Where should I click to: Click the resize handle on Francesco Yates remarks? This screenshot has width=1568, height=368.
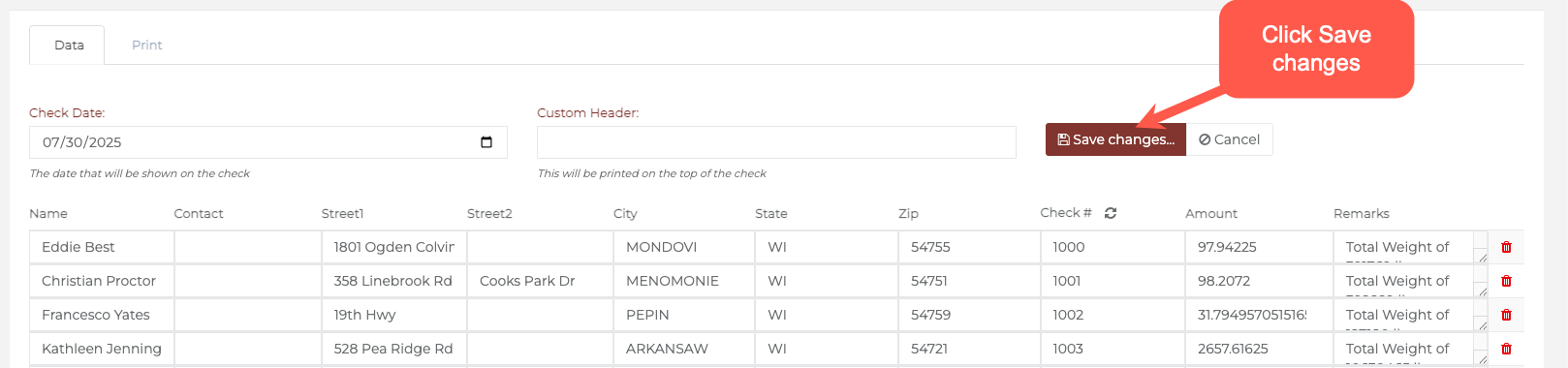tap(1482, 325)
